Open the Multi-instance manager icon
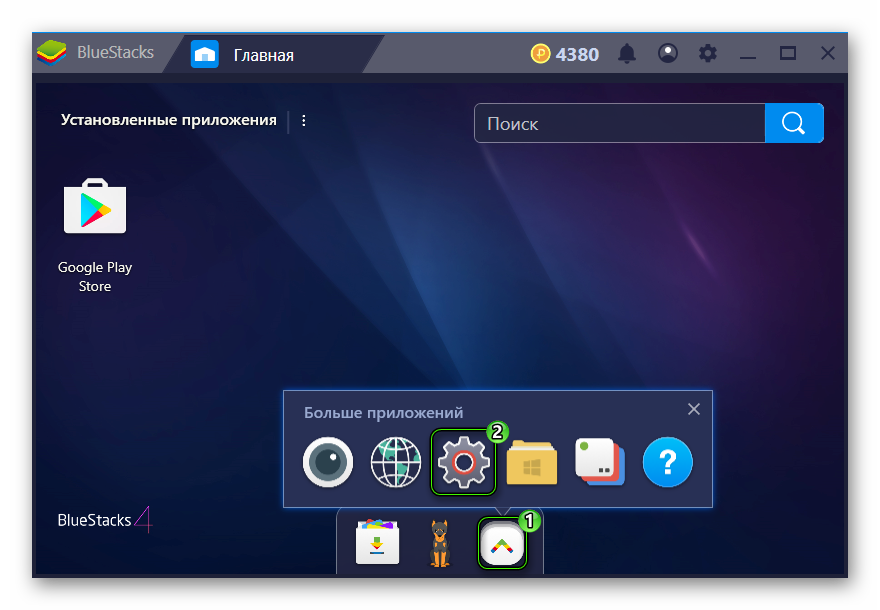The image size is (880, 610). 600,462
